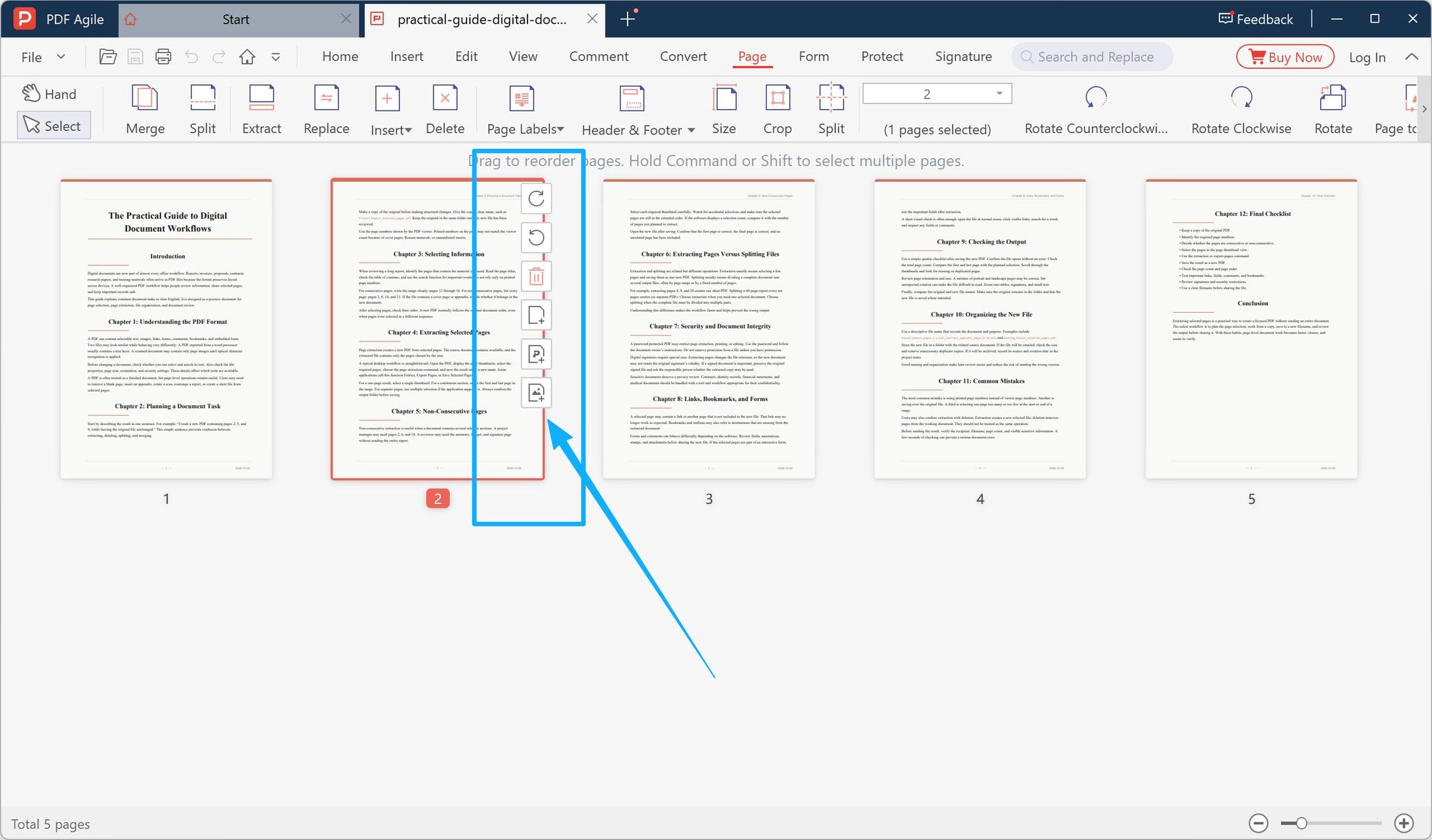Image resolution: width=1432 pixels, height=840 pixels.
Task: Open the Page Labels dropdown
Action: 525,129
